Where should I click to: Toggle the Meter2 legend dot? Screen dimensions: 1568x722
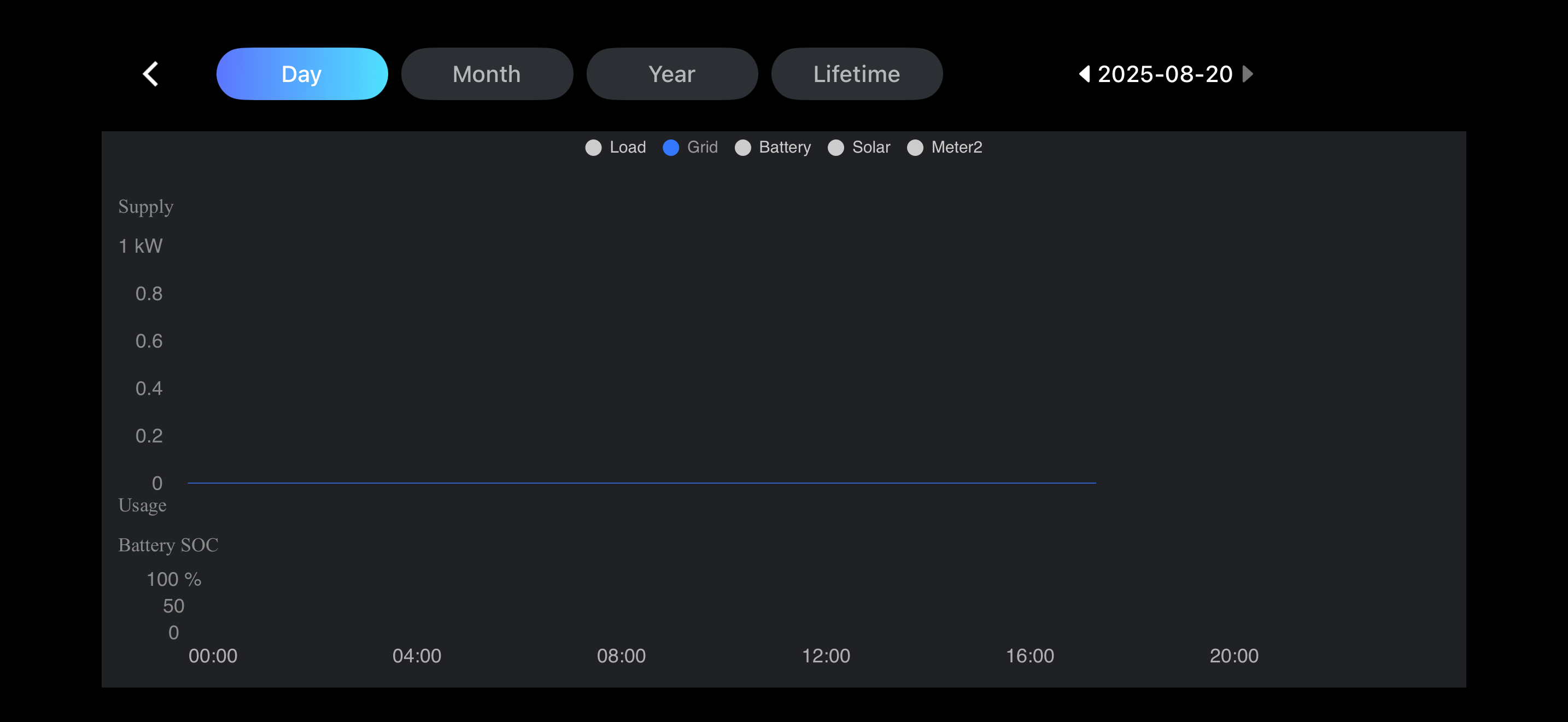point(914,147)
